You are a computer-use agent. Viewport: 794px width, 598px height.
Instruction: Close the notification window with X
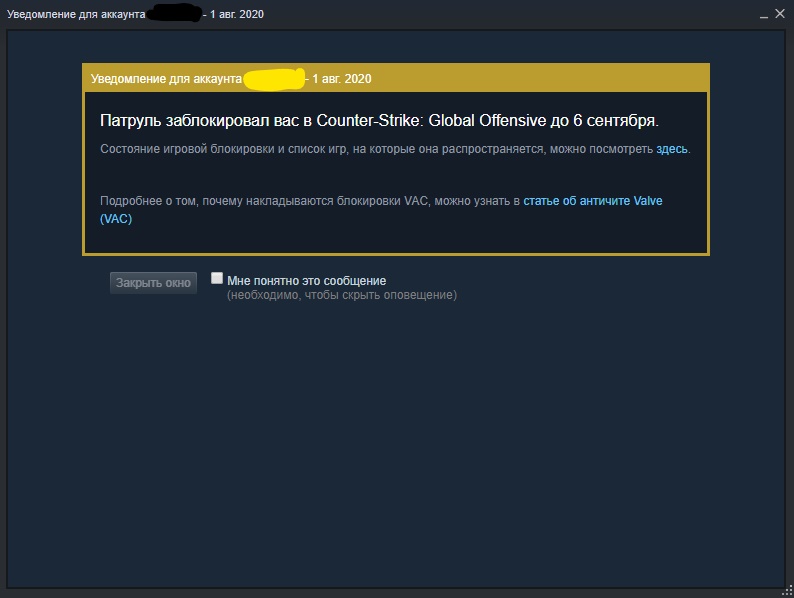[x=780, y=14]
